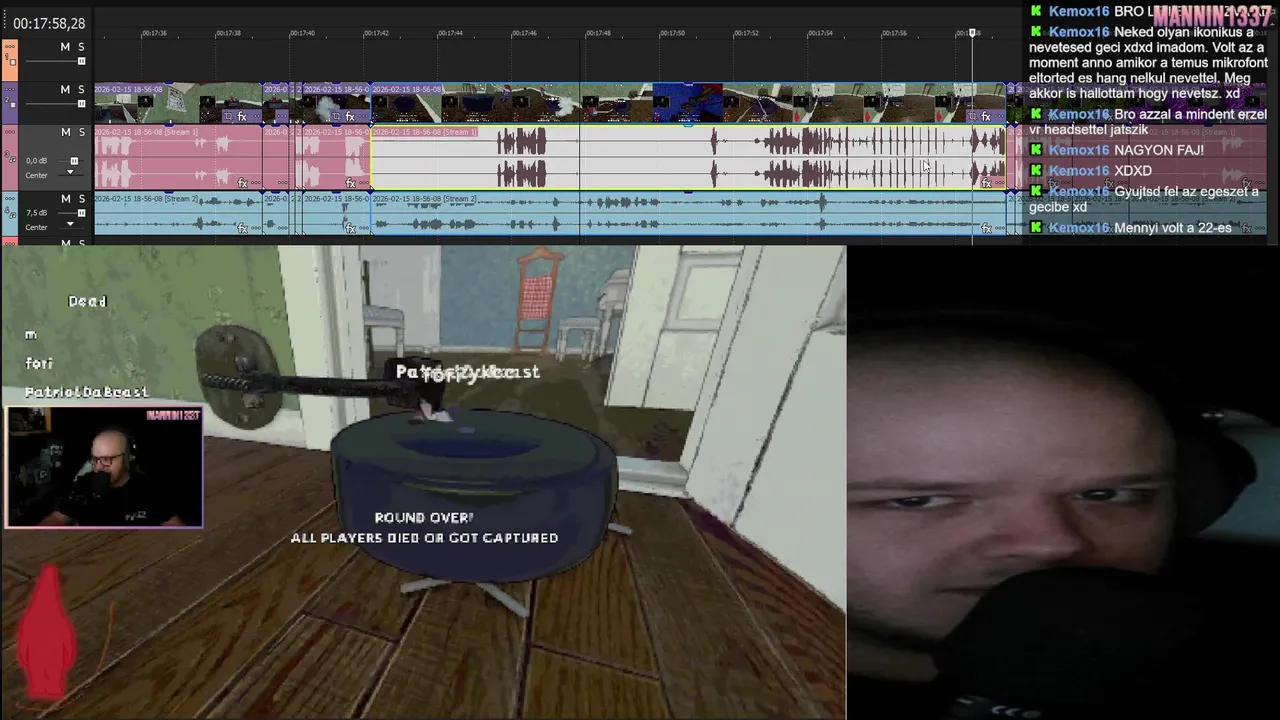Open more options on first video clip

click(x=254, y=117)
